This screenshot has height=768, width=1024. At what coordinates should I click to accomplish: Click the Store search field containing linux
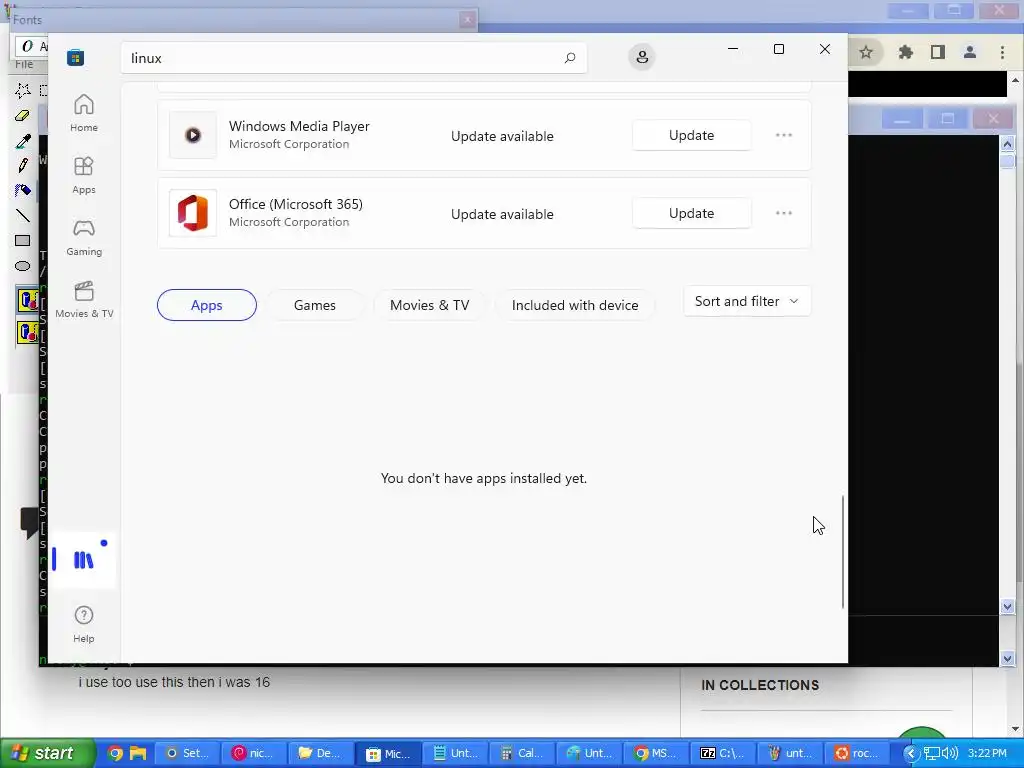354,57
